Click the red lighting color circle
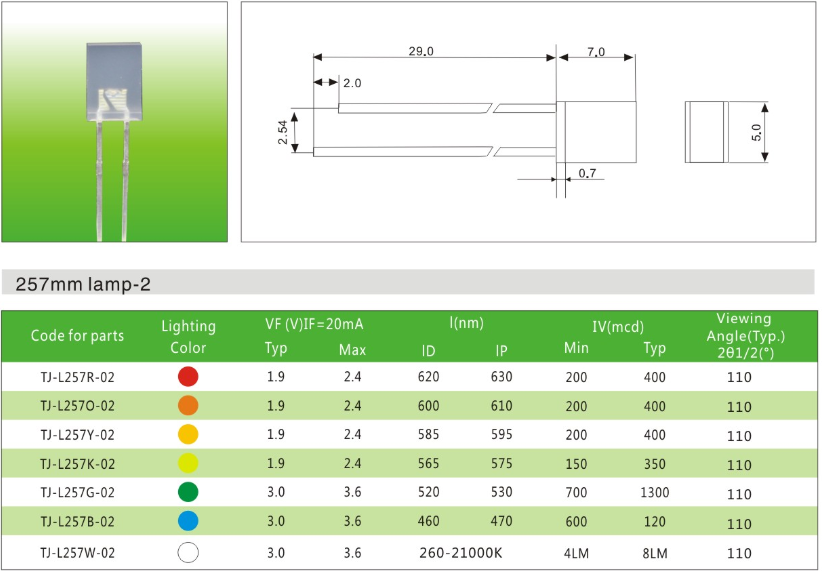This screenshot has height=571, width=822. 188,377
